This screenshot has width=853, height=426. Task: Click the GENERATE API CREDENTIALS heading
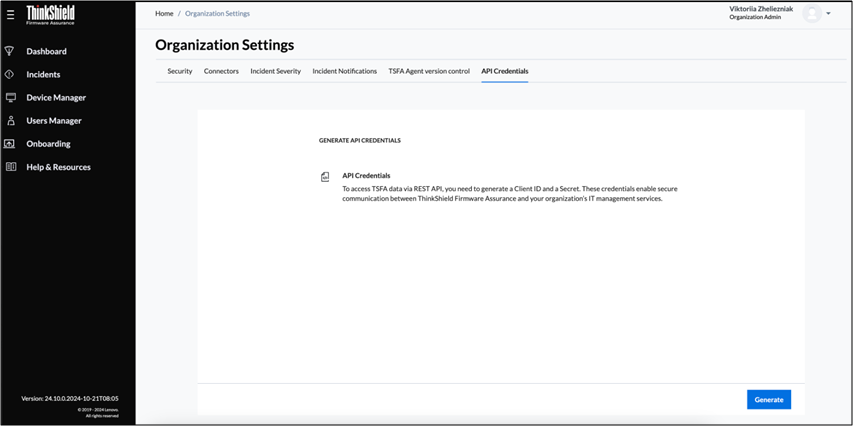pos(360,140)
